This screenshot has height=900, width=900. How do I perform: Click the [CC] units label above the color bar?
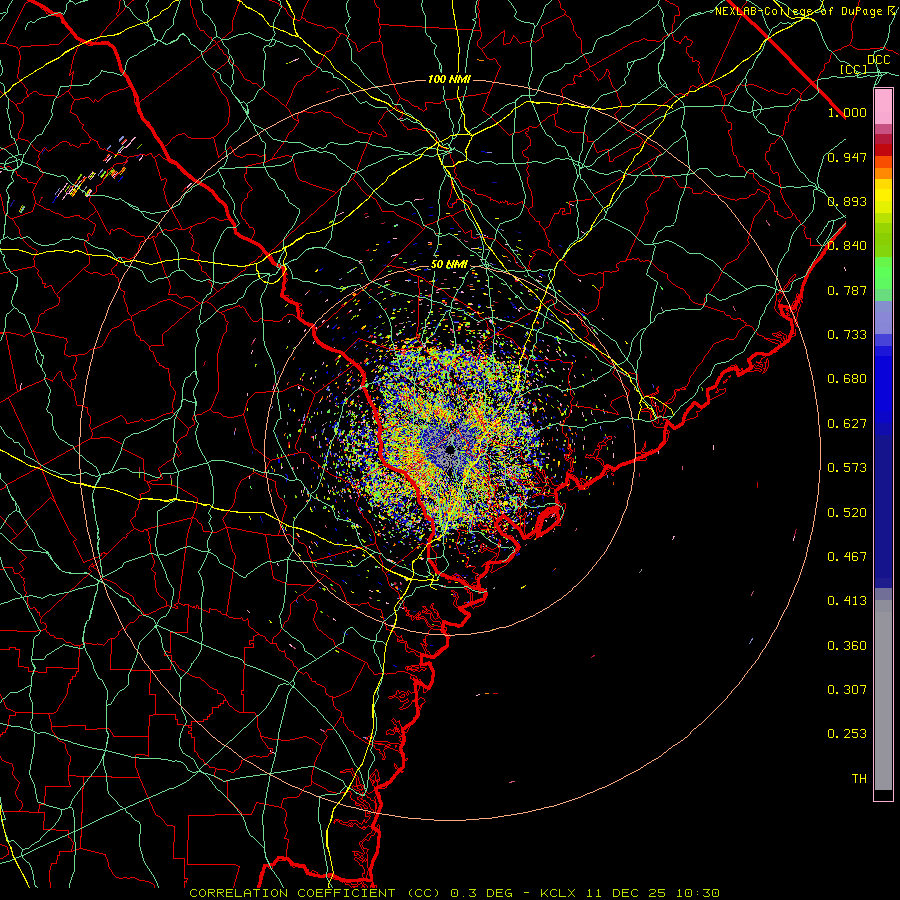pyautogui.click(x=853, y=69)
